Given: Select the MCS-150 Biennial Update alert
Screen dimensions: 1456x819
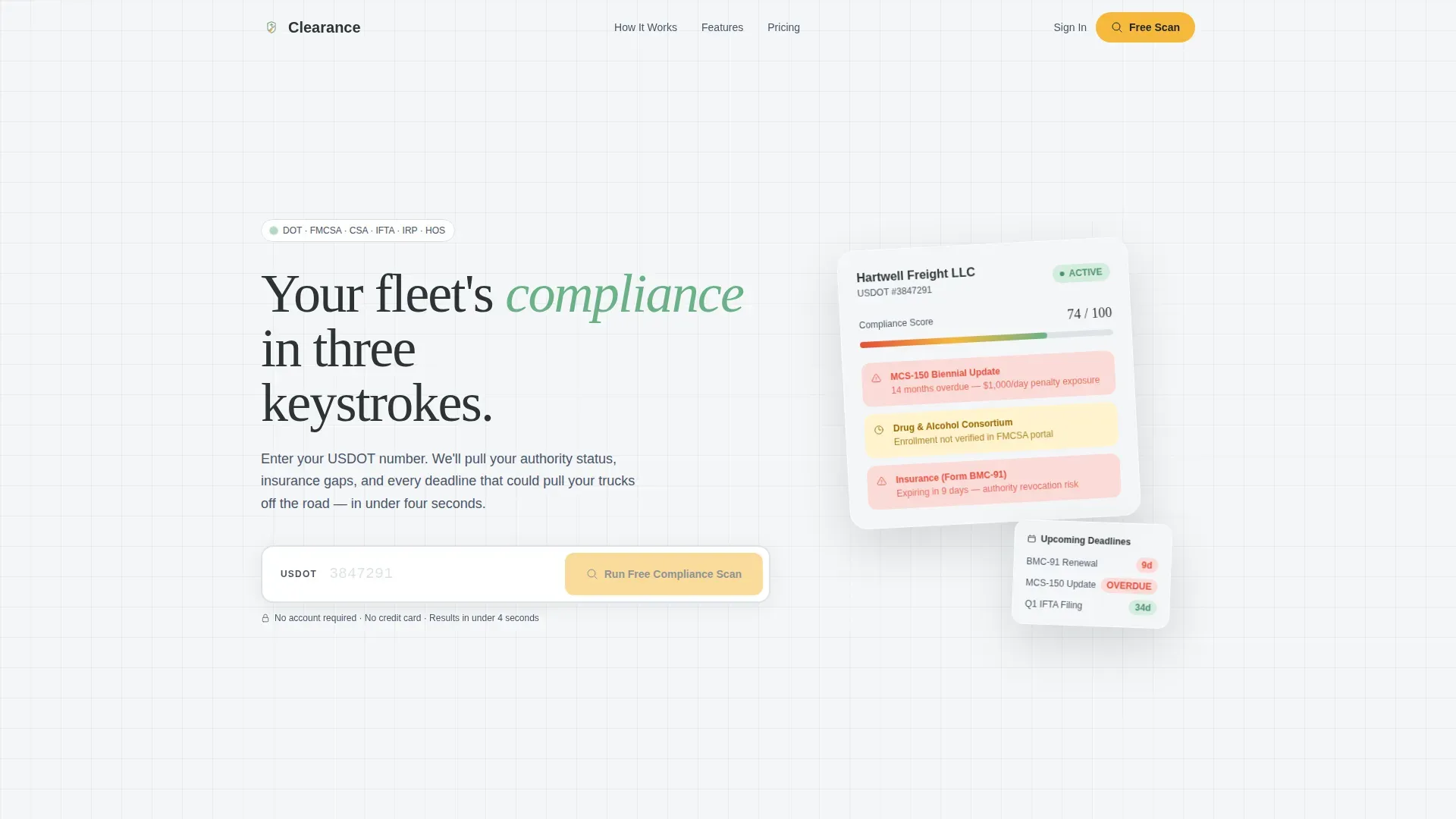Looking at the screenshot, I should tap(988, 378).
